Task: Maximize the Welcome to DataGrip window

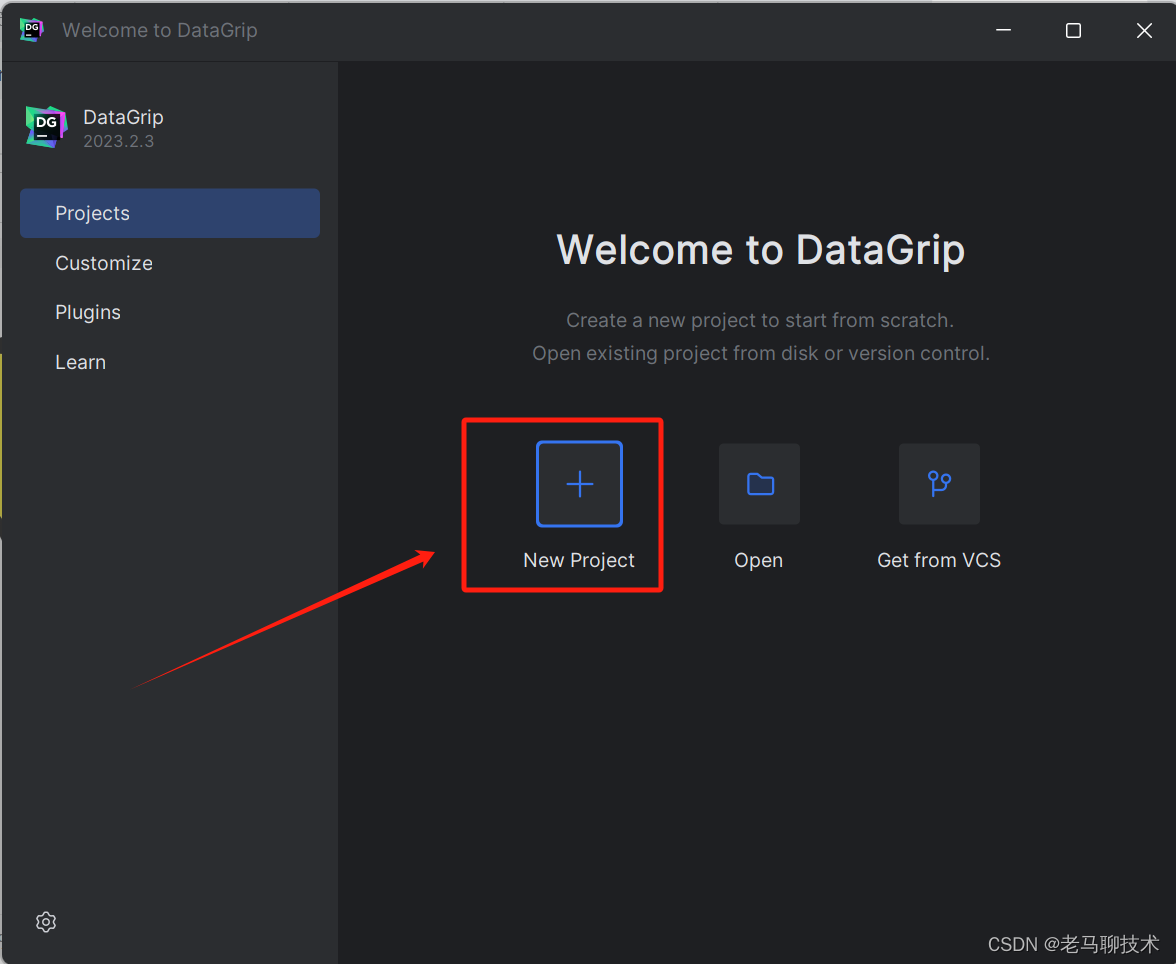Action: [x=1073, y=30]
